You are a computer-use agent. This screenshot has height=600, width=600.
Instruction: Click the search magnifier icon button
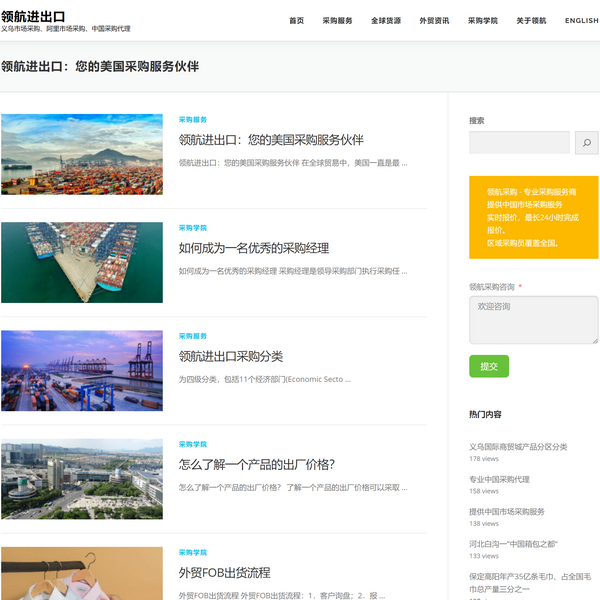(587, 143)
